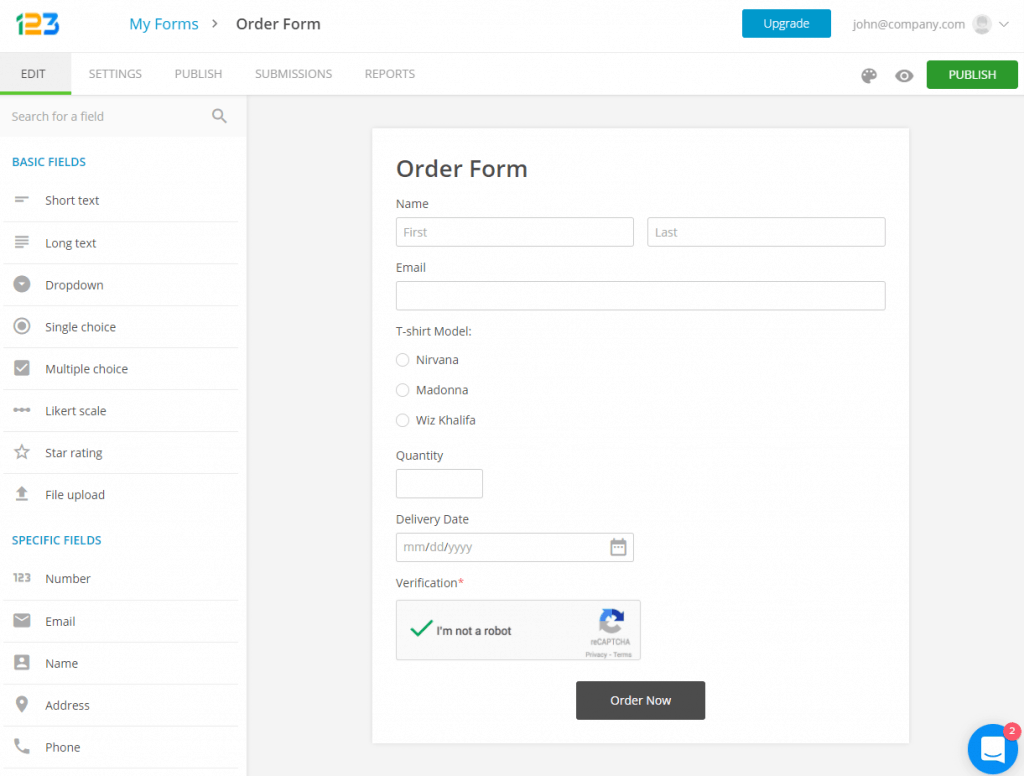The width and height of the screenshot is (1024, 776).
Task: Click the Email envelope icon in sidebar
Action: [x=22, y=621]
